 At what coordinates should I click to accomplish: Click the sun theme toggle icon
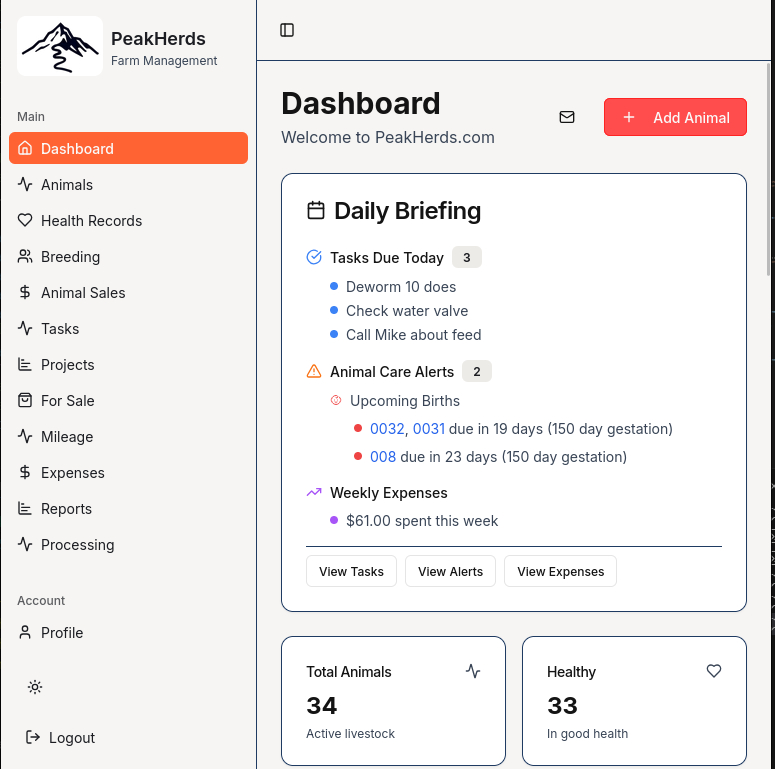tap(35, 687)
